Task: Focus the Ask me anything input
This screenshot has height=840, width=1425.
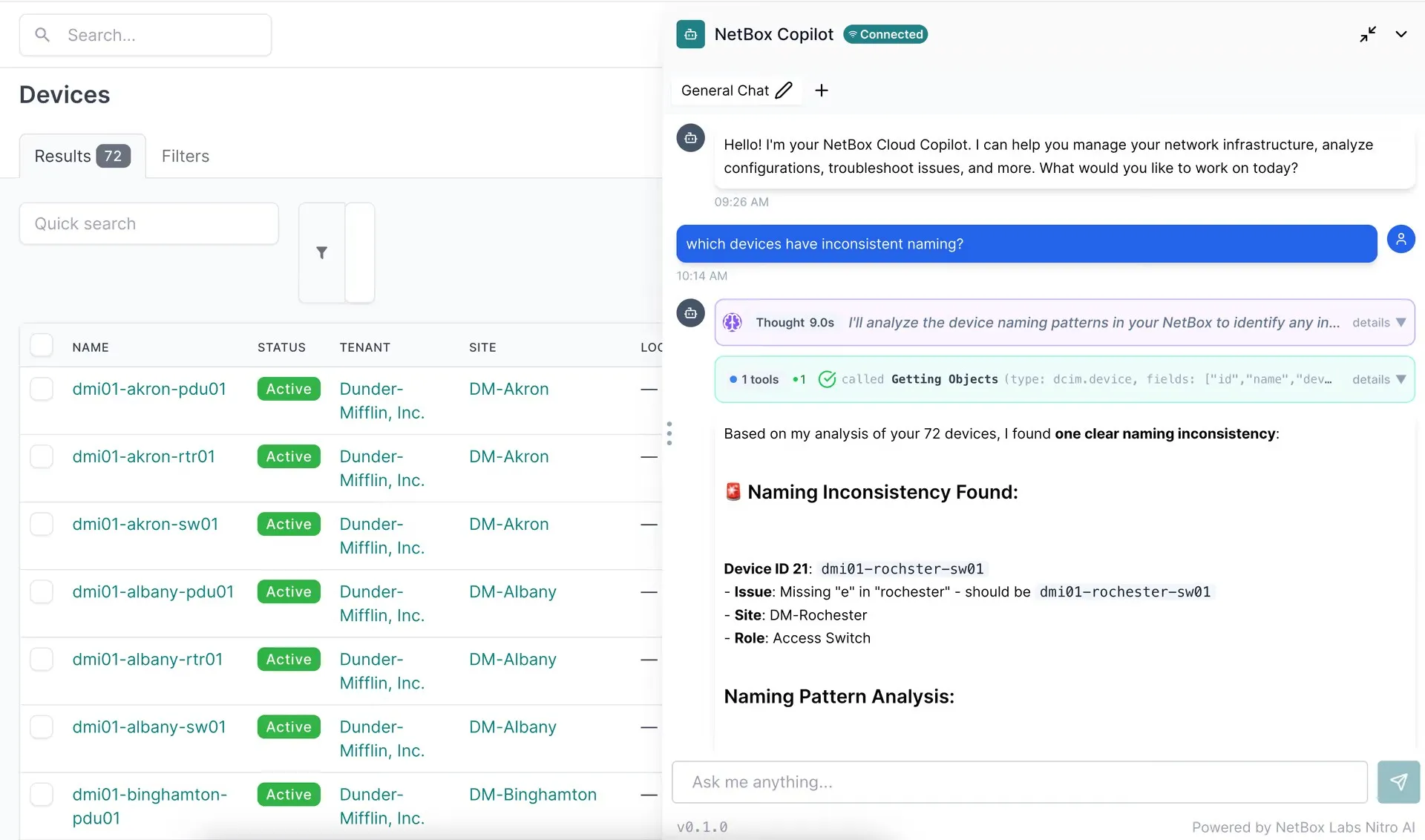Action: [1018, 781]
